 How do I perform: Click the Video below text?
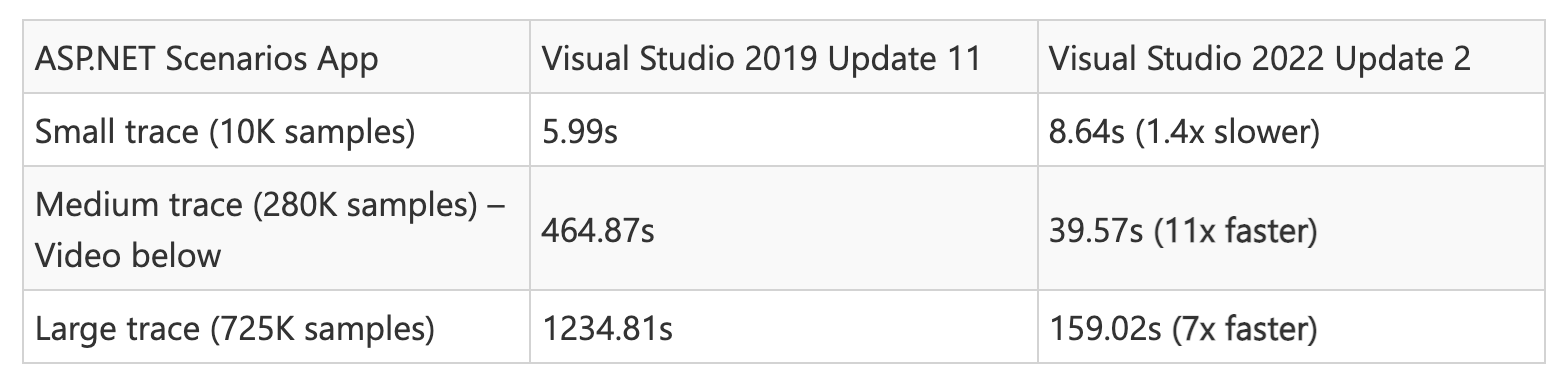pos(128,254)
